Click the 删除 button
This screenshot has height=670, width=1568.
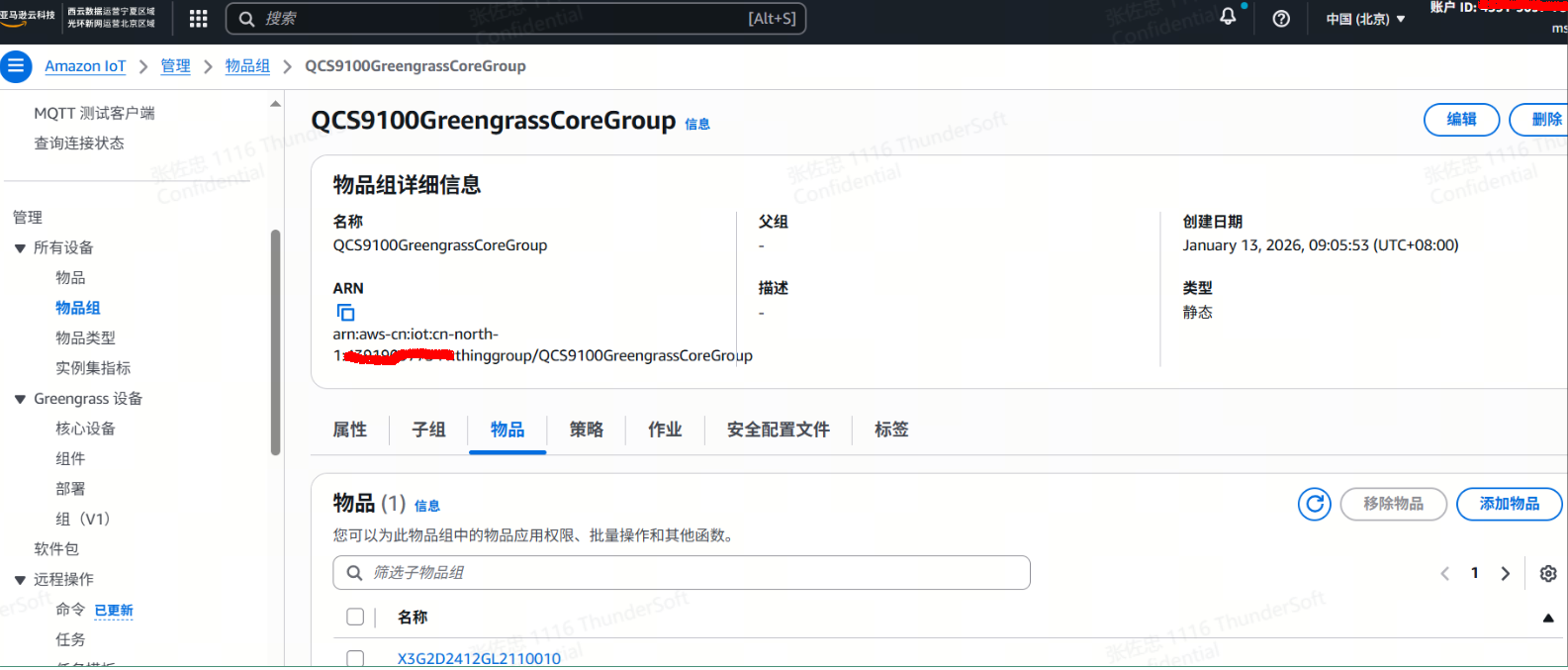pos(1539,120)
